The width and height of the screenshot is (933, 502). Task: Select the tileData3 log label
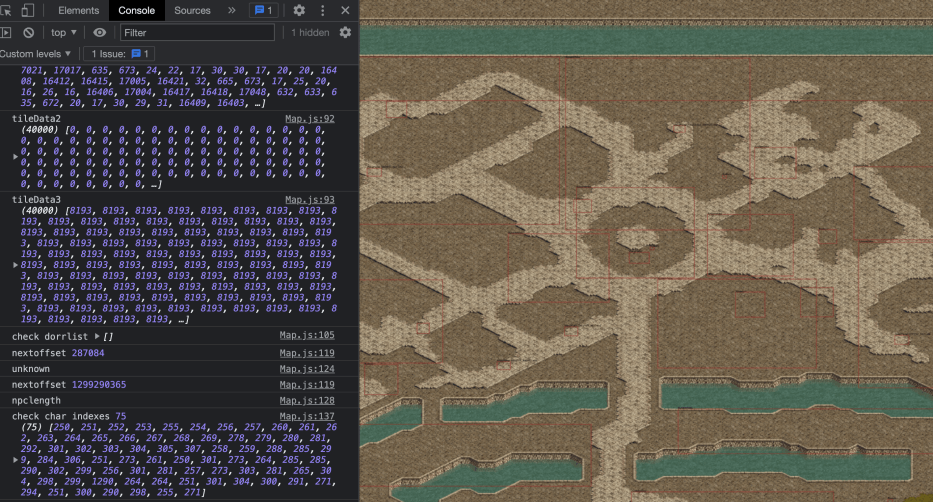[x=36, y=200]
